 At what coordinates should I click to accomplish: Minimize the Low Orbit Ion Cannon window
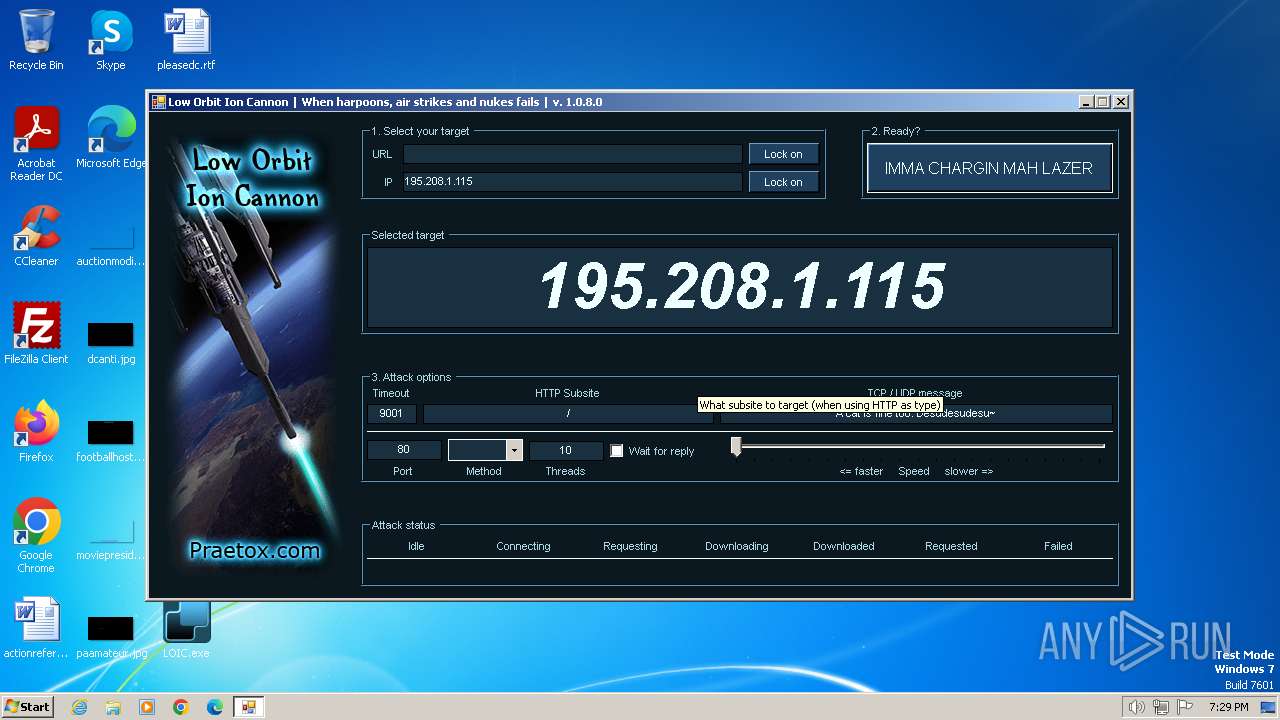1086,102
